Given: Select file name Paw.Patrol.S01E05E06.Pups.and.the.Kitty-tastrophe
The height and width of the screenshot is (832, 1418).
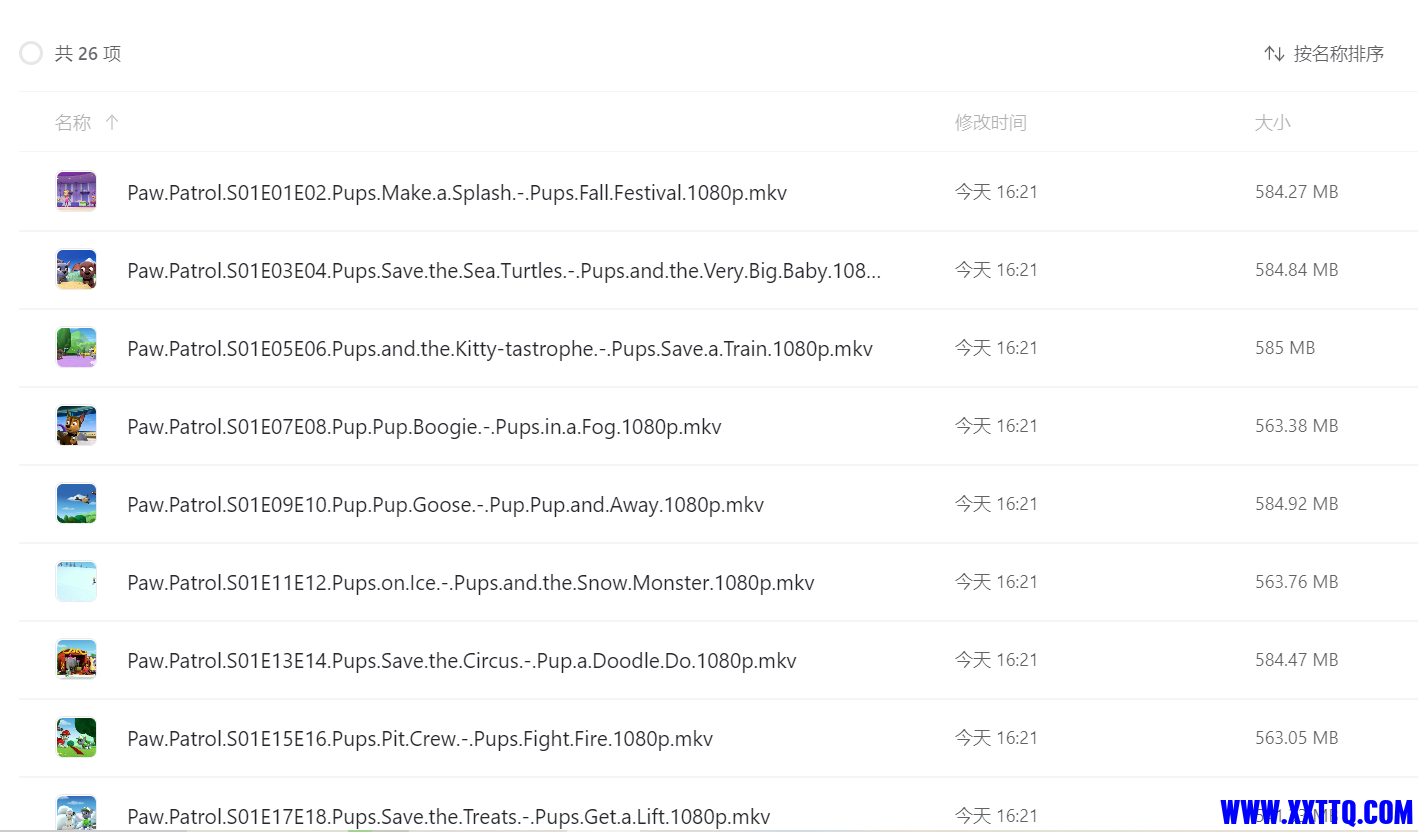Looking at the screenshot, I should pos(500,348).
